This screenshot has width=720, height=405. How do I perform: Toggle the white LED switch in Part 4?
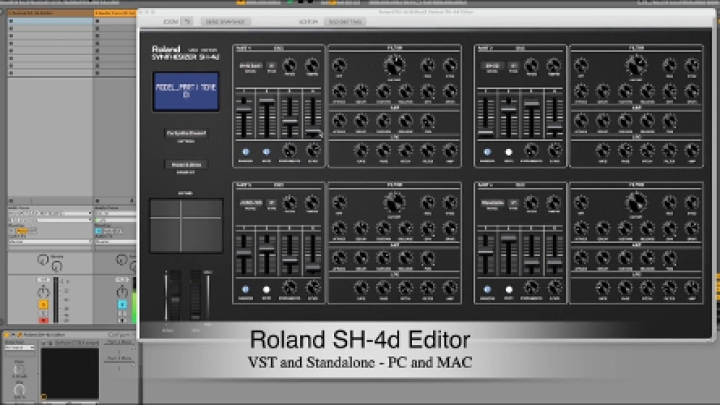pos(508,289)
